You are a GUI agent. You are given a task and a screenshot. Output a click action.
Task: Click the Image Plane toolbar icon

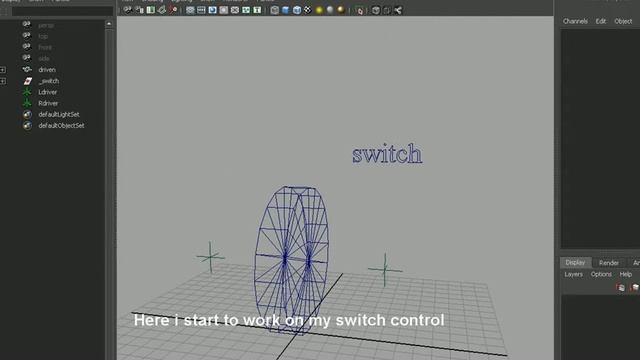click(x=162, y=10)
